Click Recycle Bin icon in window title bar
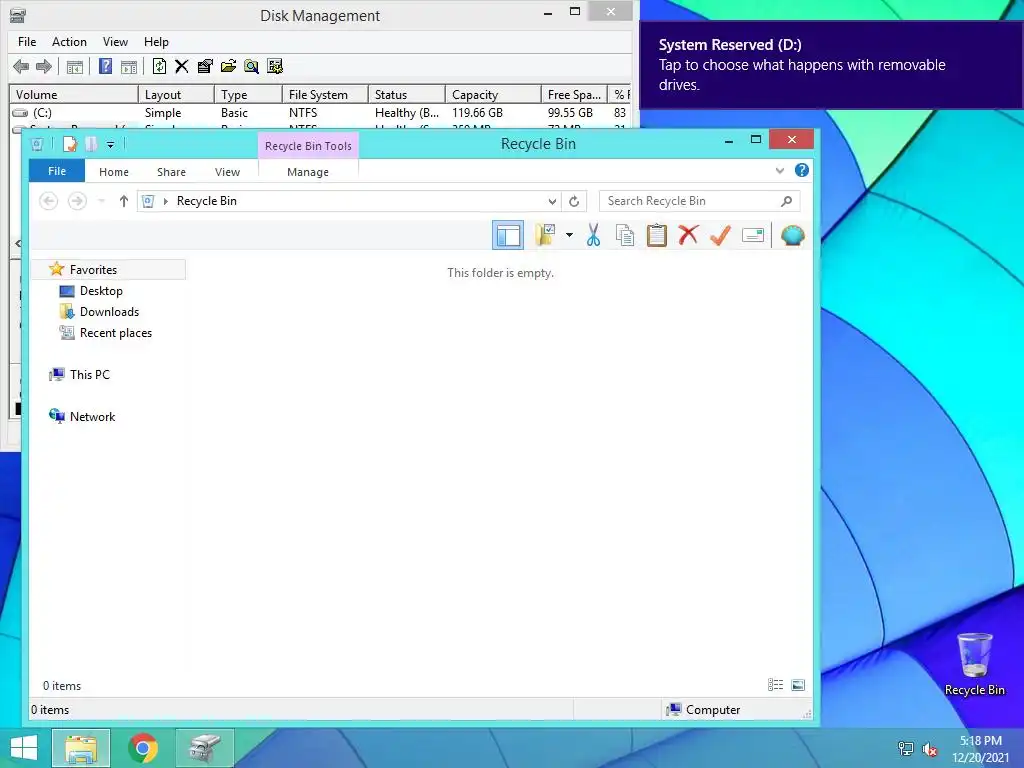Viewport: 1024px width, 768px height. click(x=37, y=144)
